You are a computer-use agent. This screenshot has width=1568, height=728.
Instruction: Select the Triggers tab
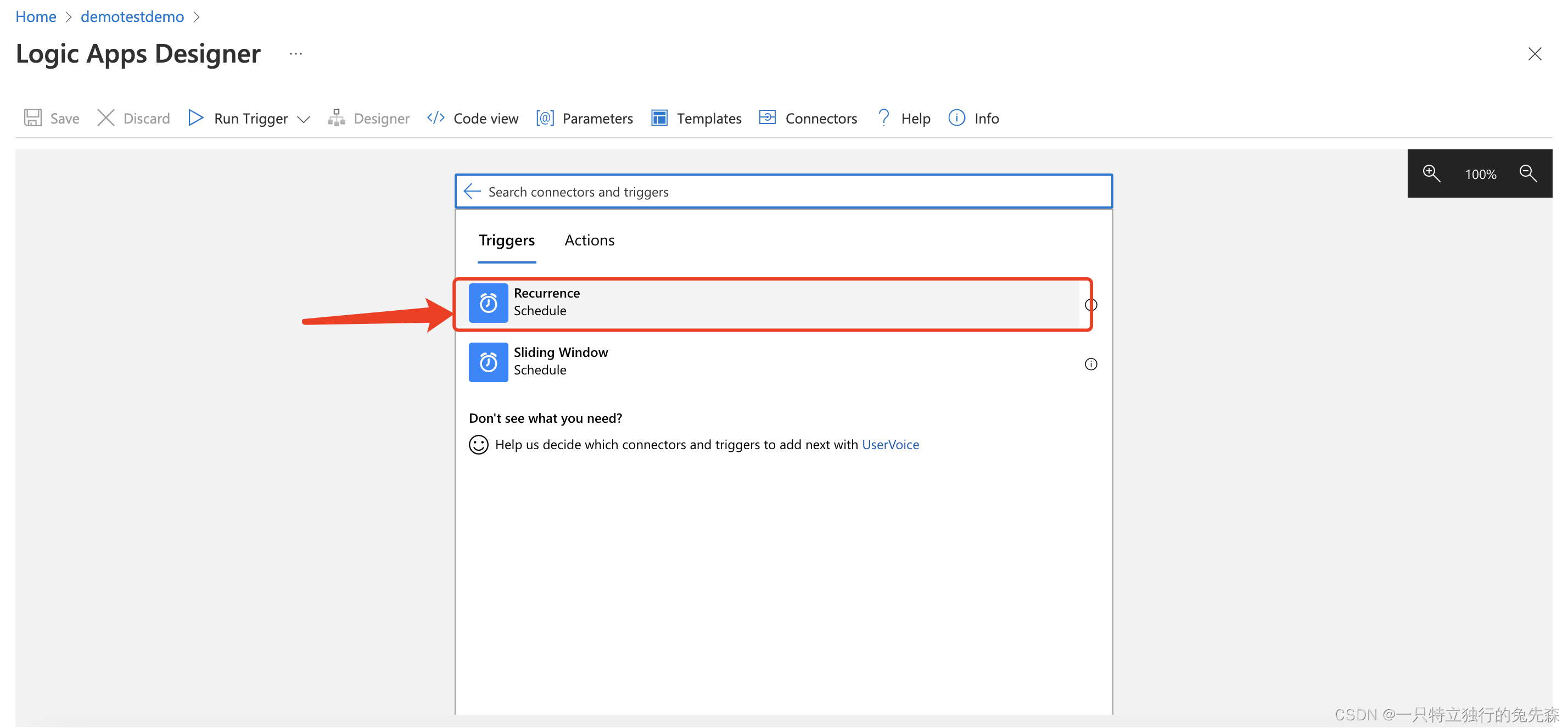pyautogui.click(x=506, y=240)
